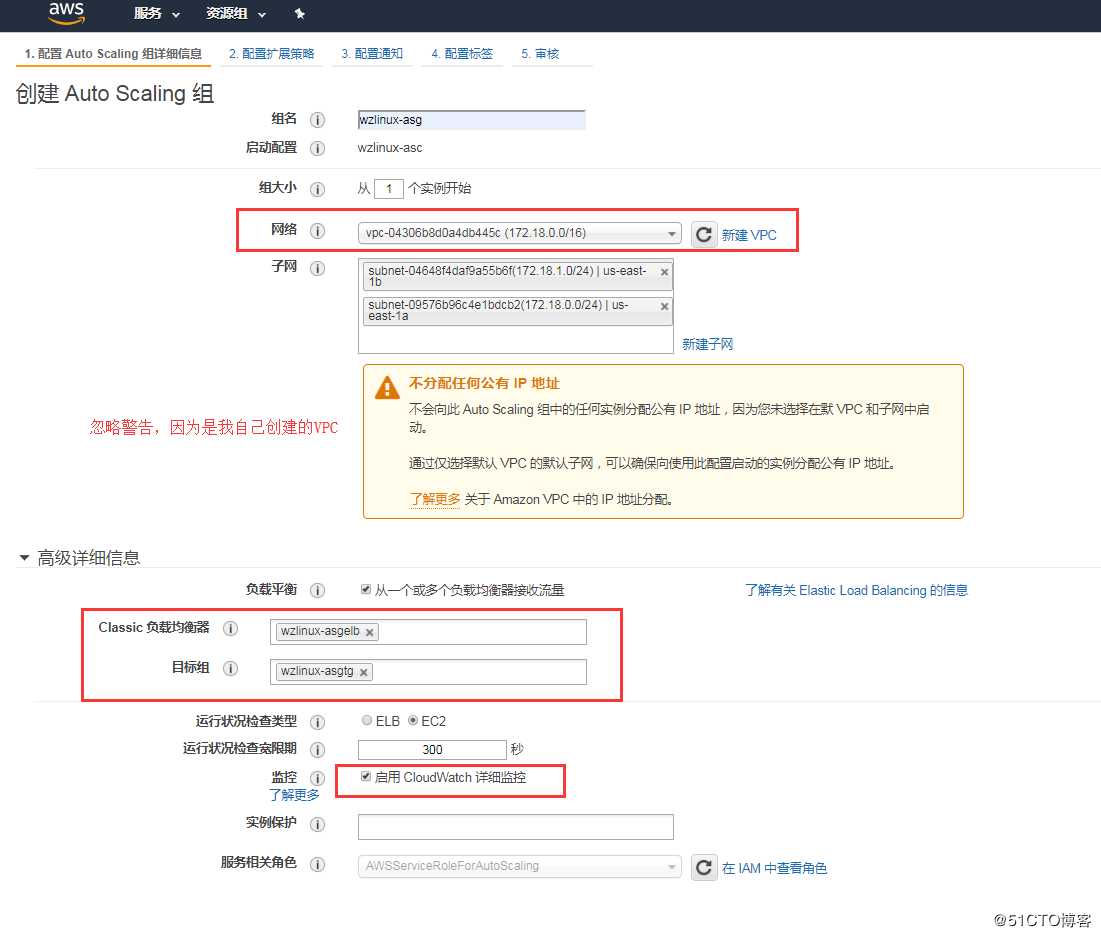The width and height of the screenshot is (1101, 937).
Task: Go to step 2 配置扩展策略 tab
Action: [x=272, y=54]
